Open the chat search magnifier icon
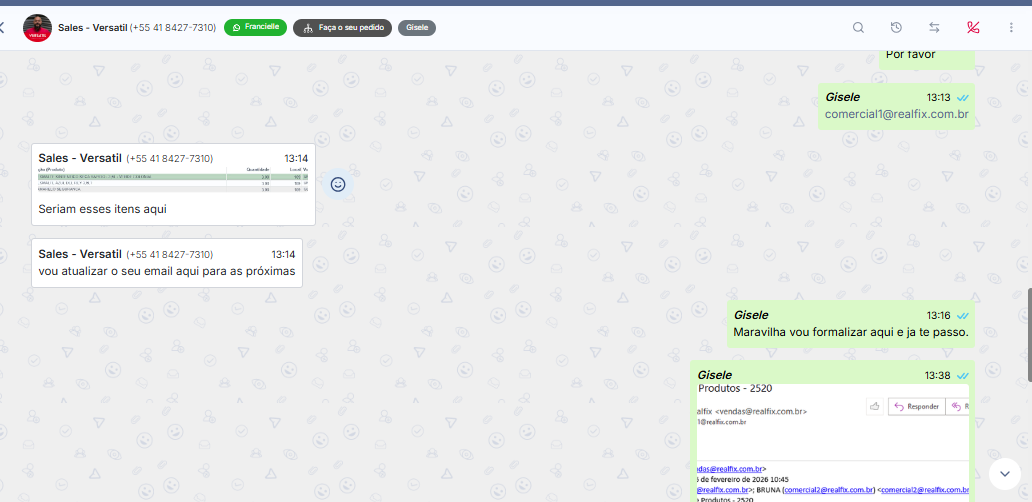1032x502 pixels. pos(858,28)
